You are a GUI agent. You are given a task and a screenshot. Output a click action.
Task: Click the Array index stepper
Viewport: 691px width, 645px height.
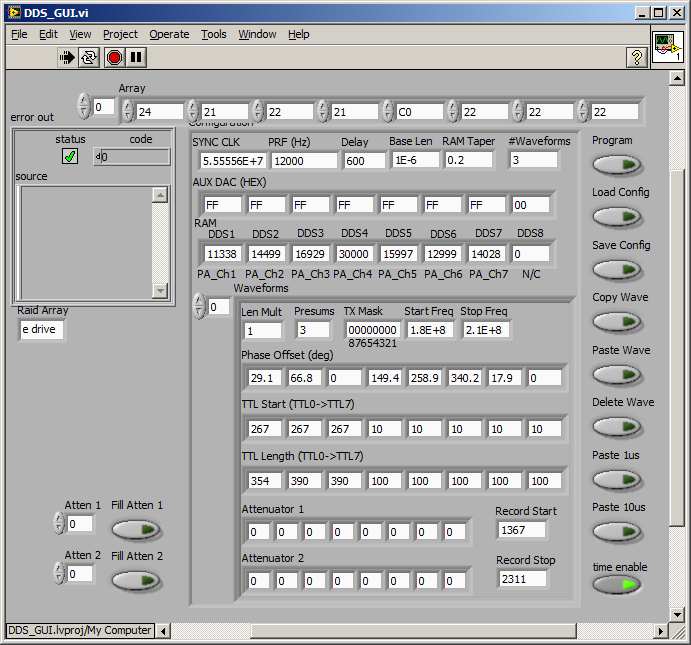coord(84,106)
